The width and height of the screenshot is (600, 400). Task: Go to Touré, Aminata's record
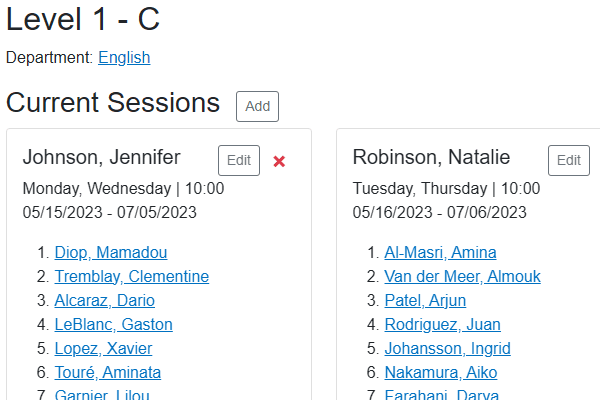click(x=108, y=372)
